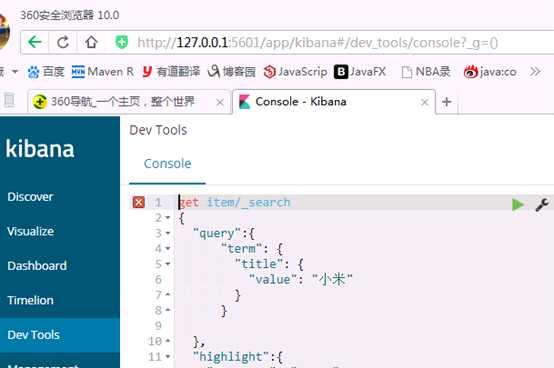This screenshot has width=554, height=368.
Task: Click the sidebar-toggle icon left of tabs
Action: click(x=9, y=101)
